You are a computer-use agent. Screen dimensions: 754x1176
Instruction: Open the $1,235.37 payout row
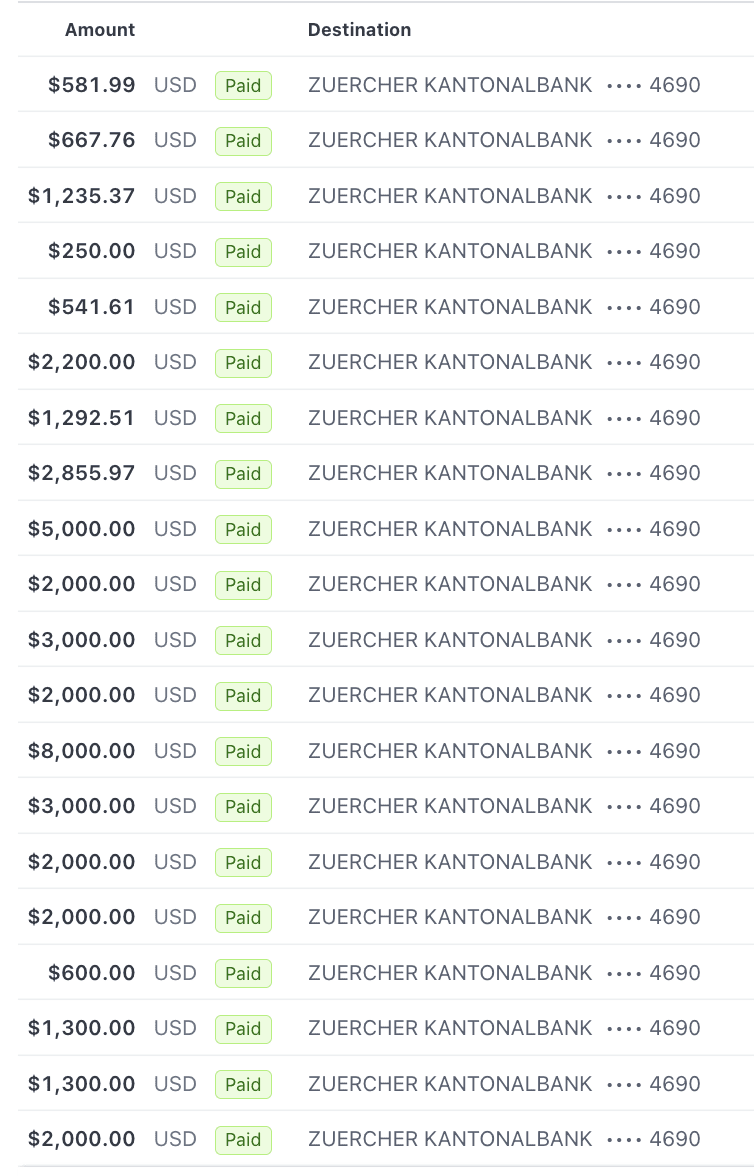(81, 196)
